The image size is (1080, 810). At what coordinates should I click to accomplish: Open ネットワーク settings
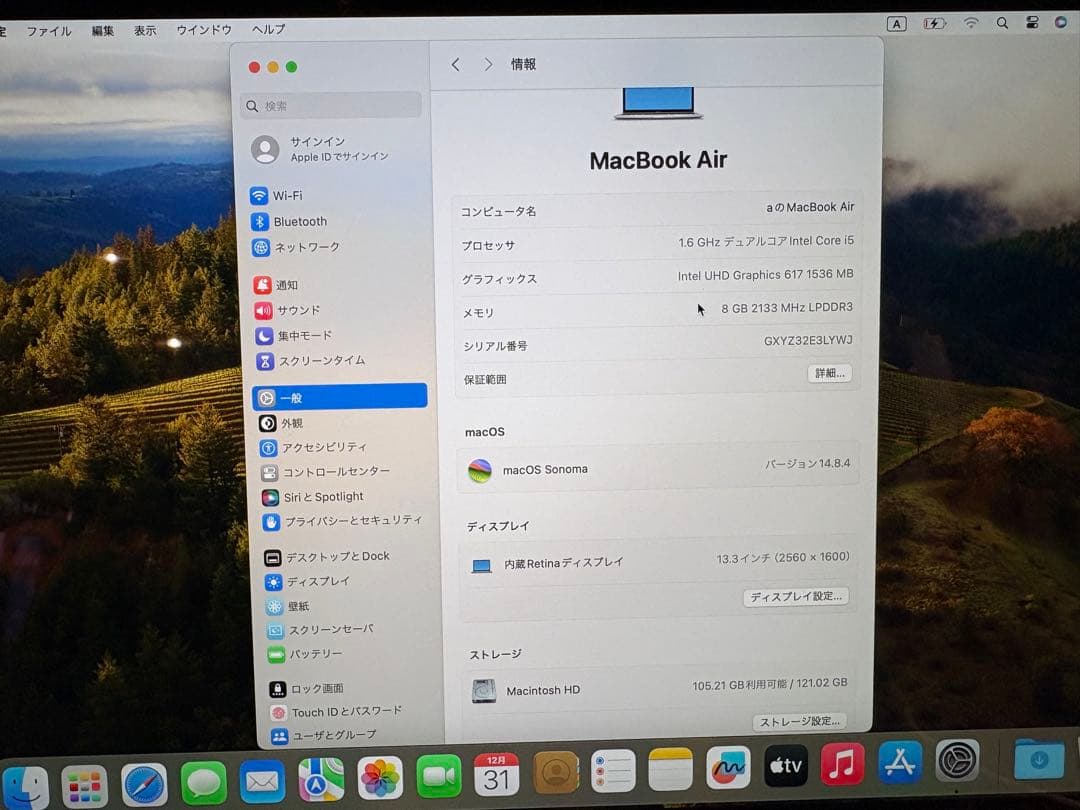pyautogui.click(x=296, y=247)
